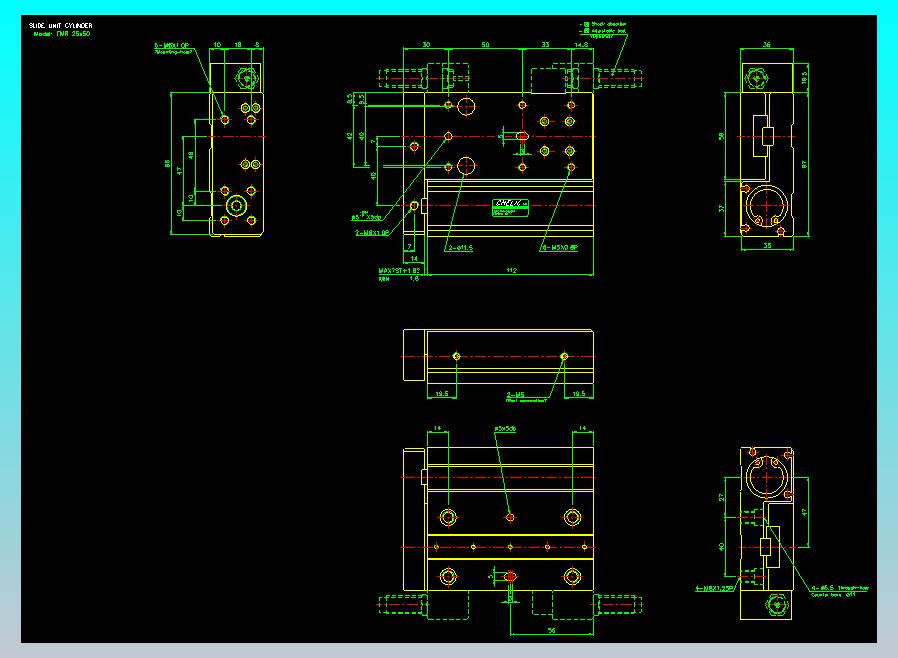Select the '42' vertical dimension text

(x=349, y=136)
